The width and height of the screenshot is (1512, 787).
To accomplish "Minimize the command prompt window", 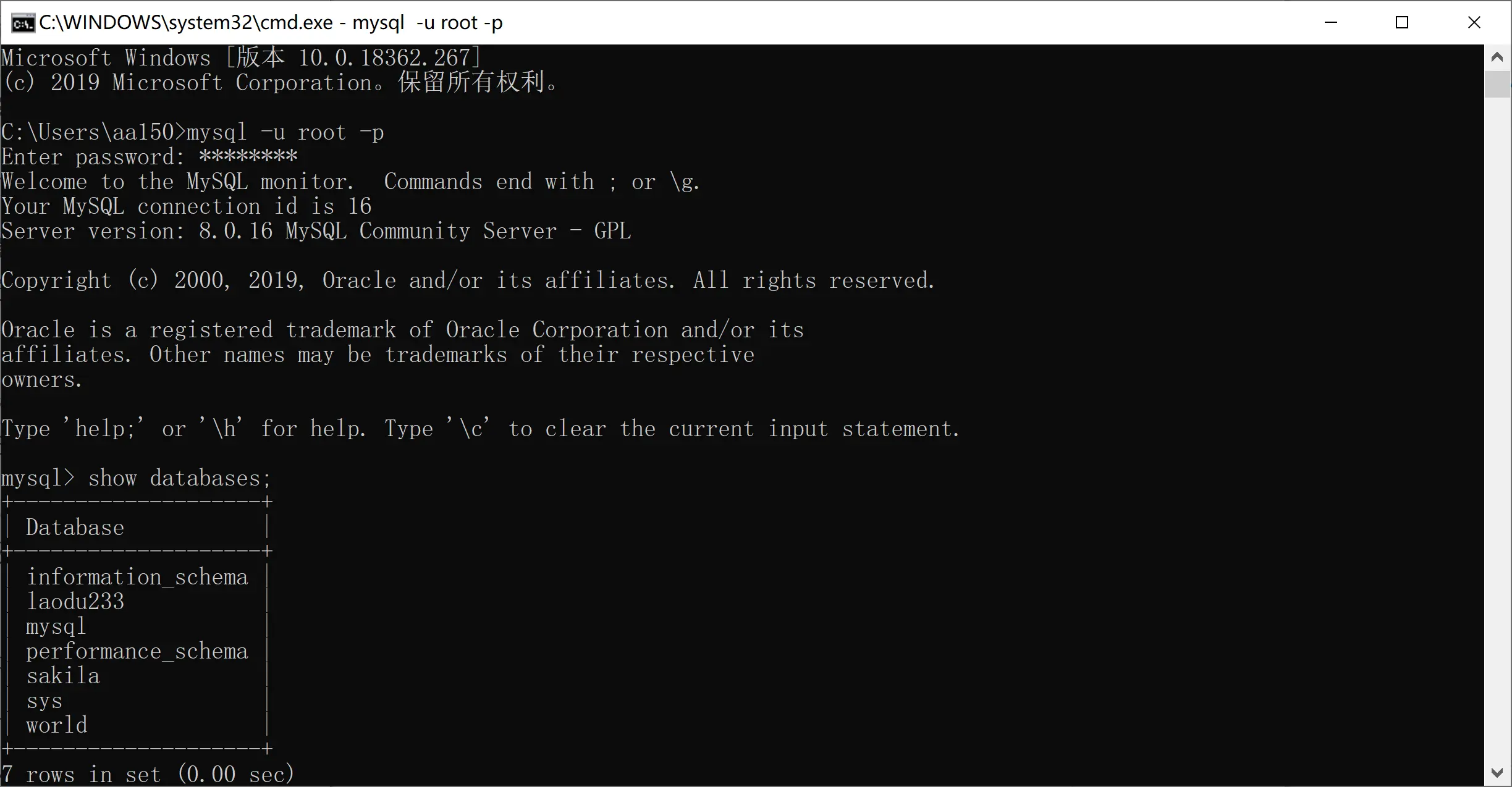I will [x=1331, y=23].
